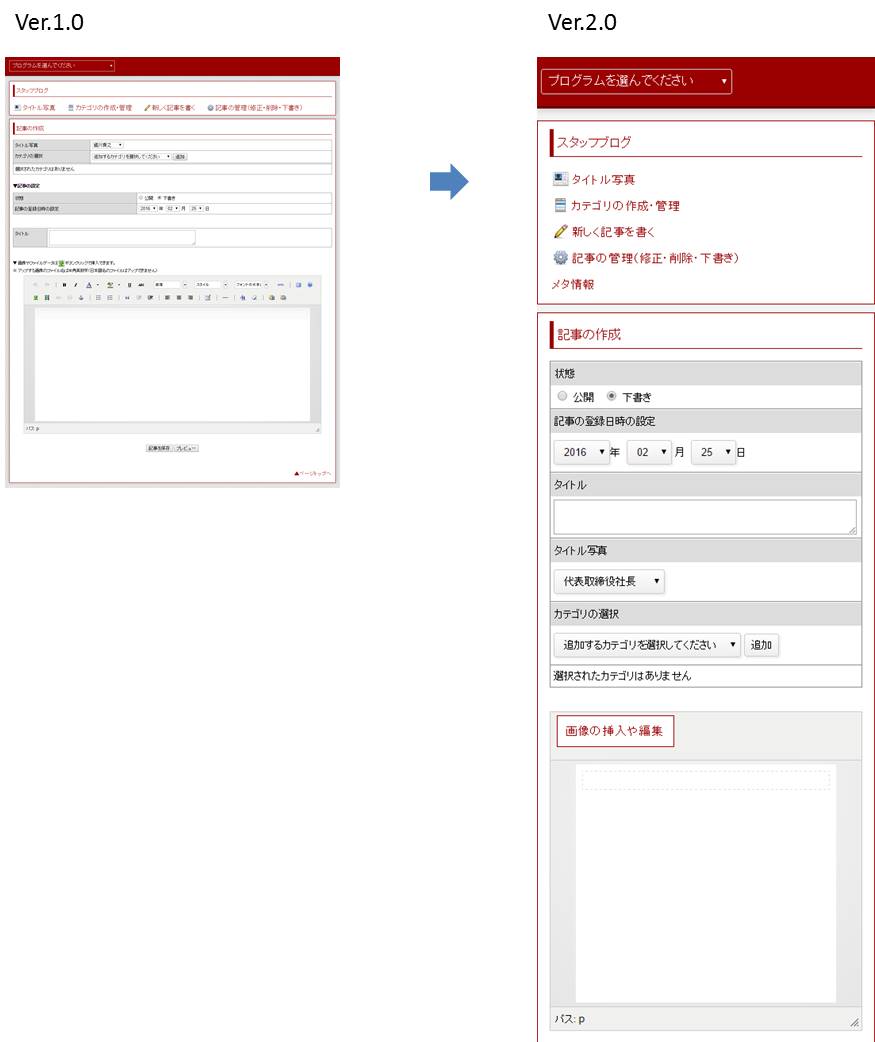875x1042 pixels.
Task: Click the Bold icon in Ver.1.0 editor toolbar
Action: point(64,285)
